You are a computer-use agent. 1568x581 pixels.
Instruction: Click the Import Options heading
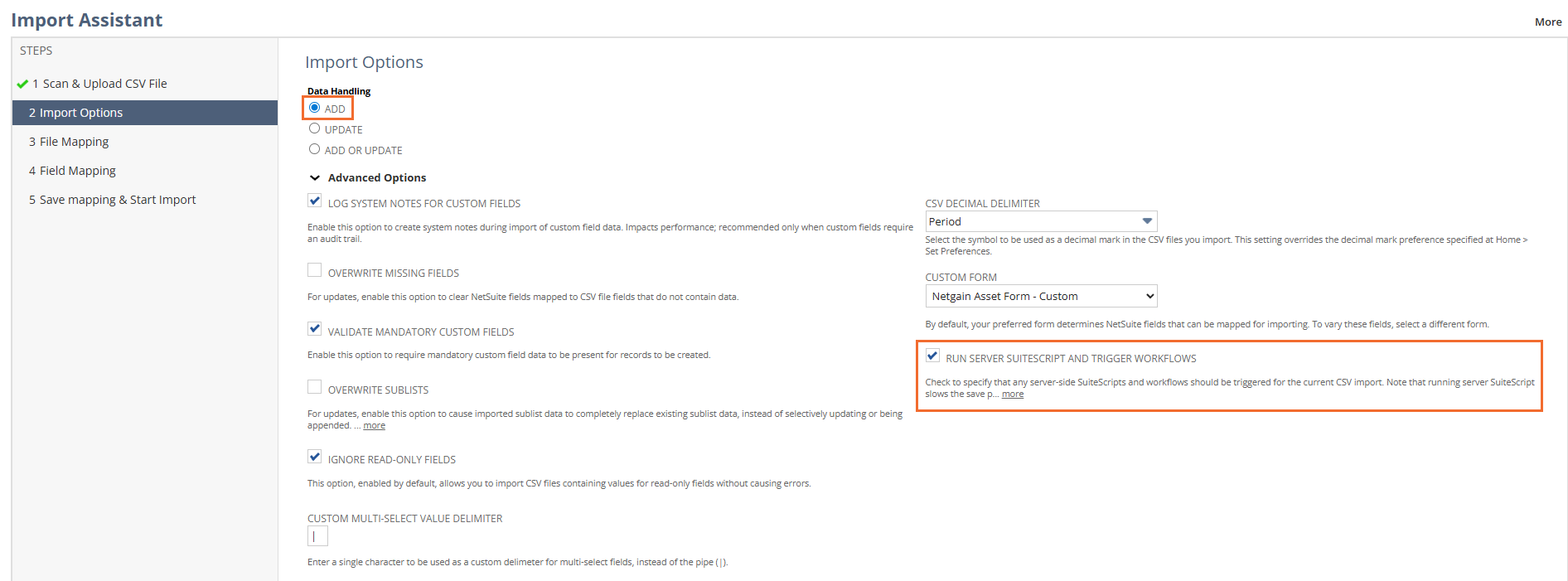point(364,62)
